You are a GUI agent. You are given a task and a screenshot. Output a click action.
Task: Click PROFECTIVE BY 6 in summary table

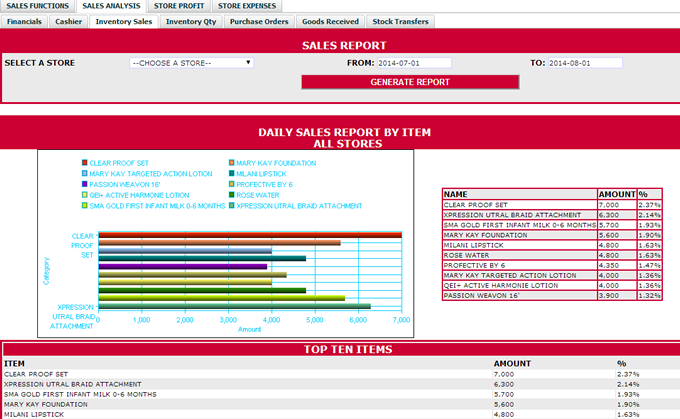click(x=474, y=265)
